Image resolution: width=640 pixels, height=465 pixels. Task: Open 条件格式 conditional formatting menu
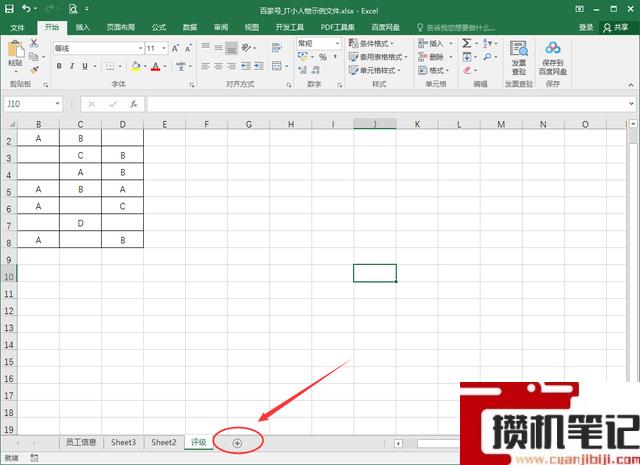pyautogui.click(x=371, y=43)
